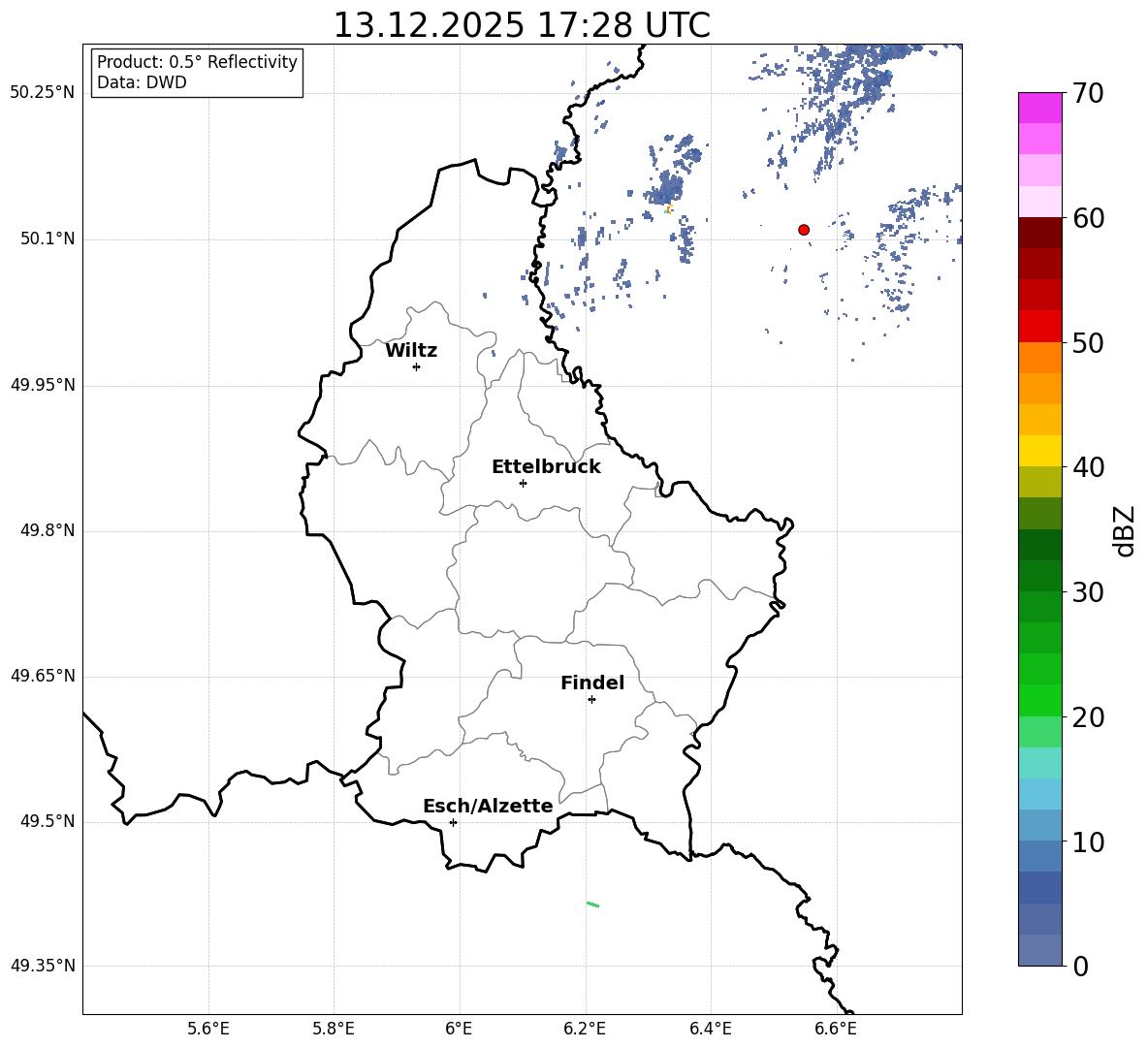Click the red dot marker on the map
1148x1048 pixels.
[x=804, y=230]
